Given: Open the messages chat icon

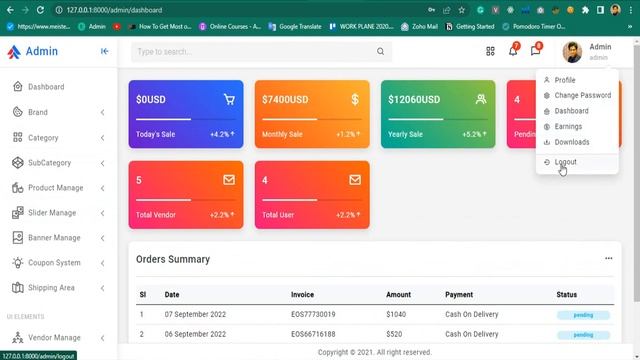Looking at the screenshot, I should [x=535, y=50].
